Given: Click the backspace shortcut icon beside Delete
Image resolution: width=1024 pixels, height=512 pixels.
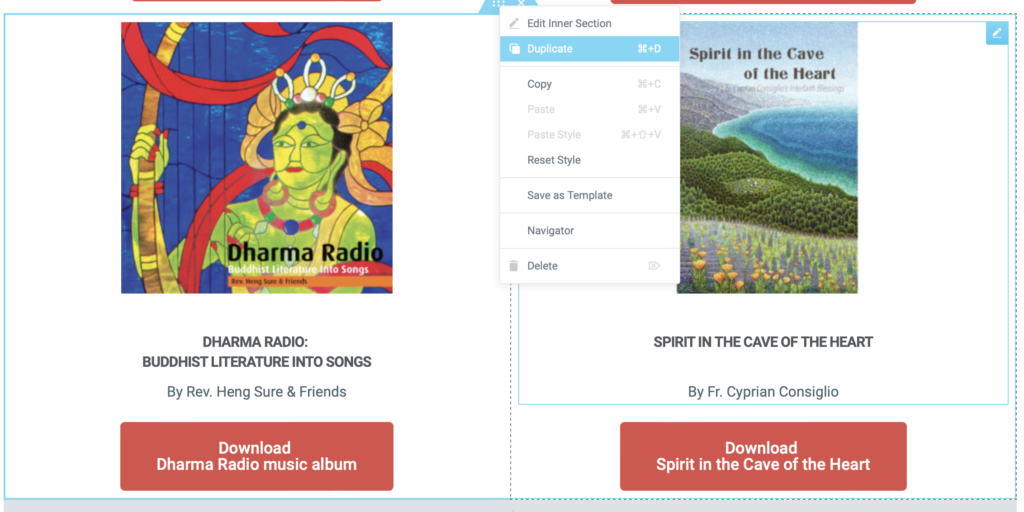Looking at the screenshot, I should tap(654, 266).
